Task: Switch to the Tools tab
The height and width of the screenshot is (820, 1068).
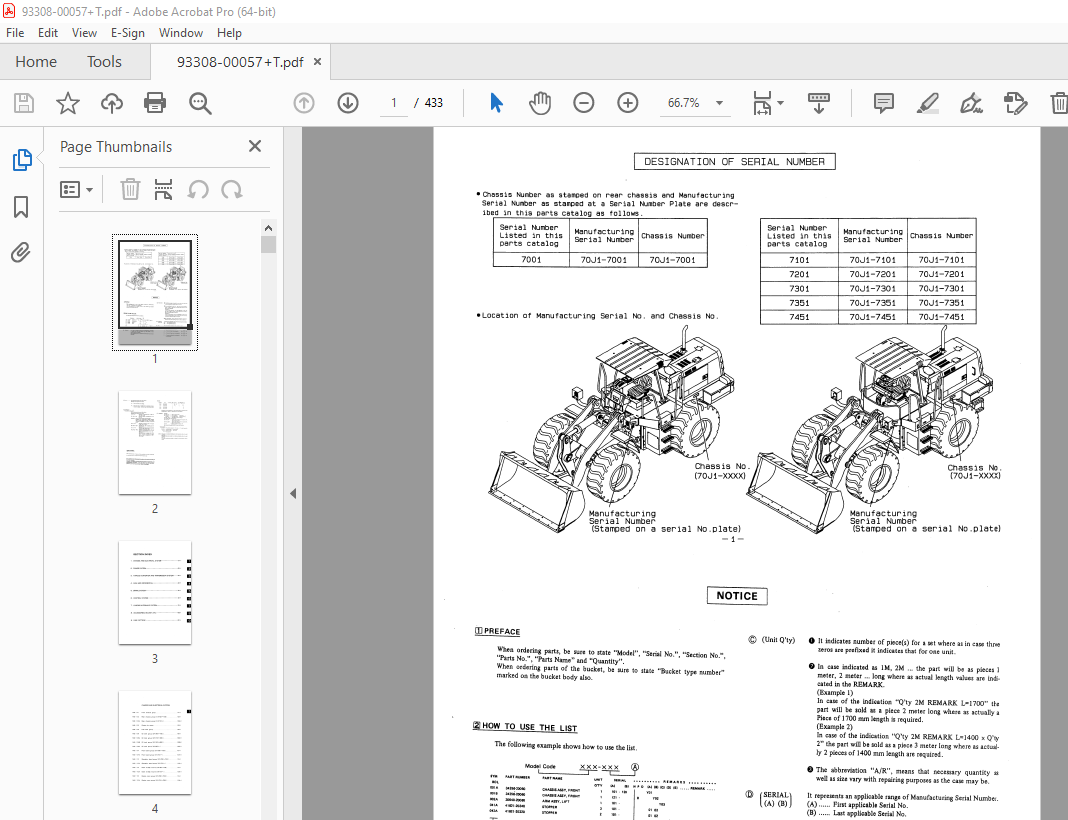Action: [104, 62]
